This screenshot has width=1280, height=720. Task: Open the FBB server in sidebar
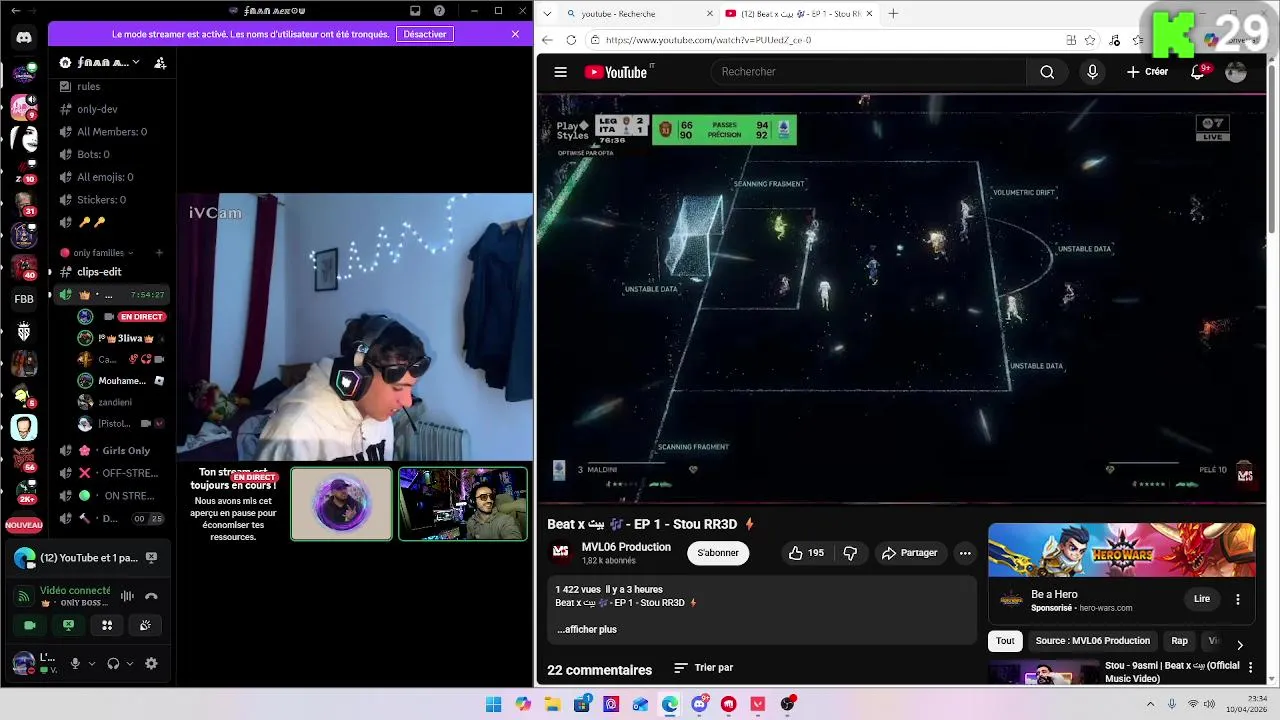(x=24, y=299)
